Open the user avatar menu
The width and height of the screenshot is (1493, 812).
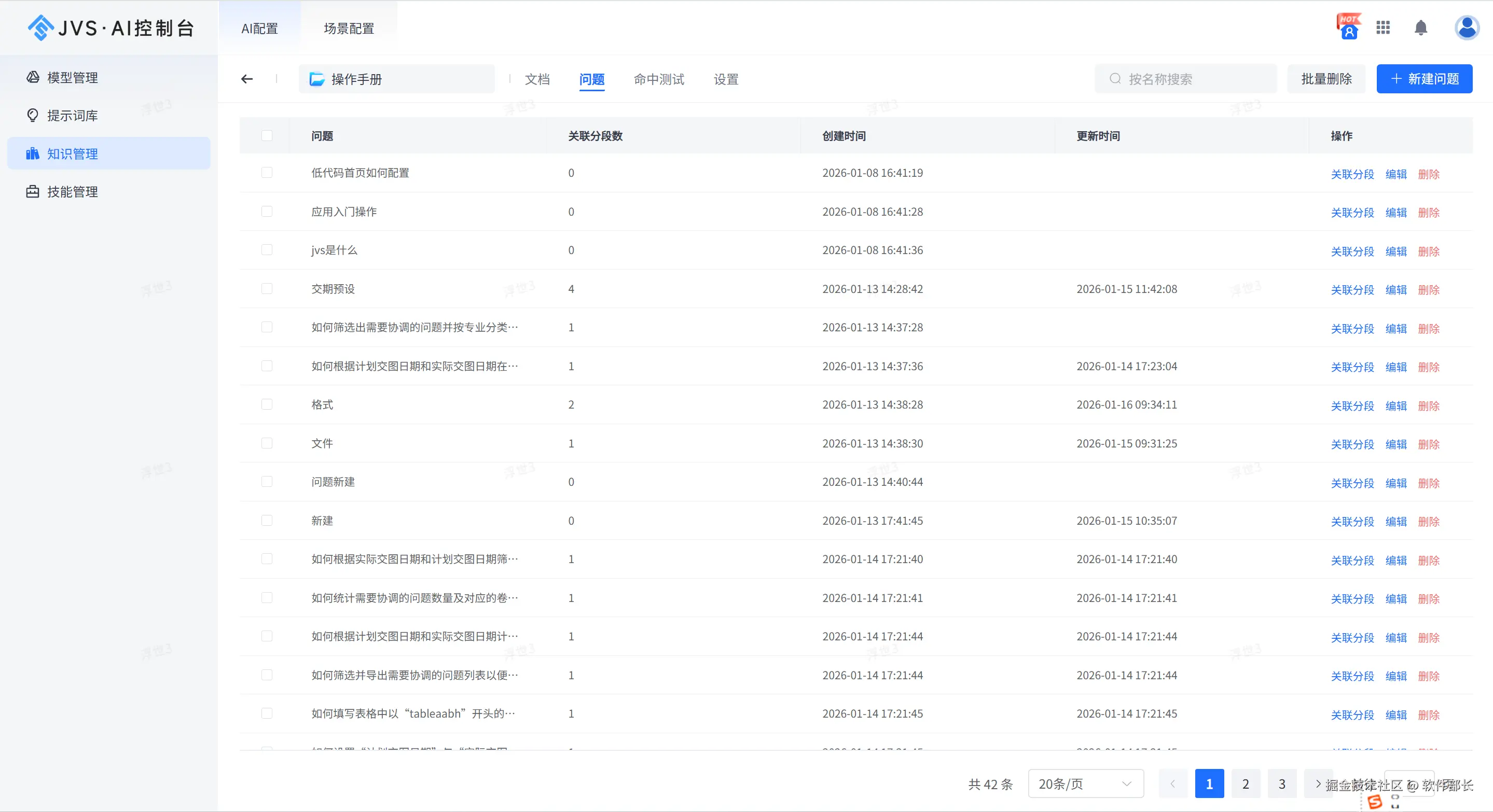coord(1467,28)
